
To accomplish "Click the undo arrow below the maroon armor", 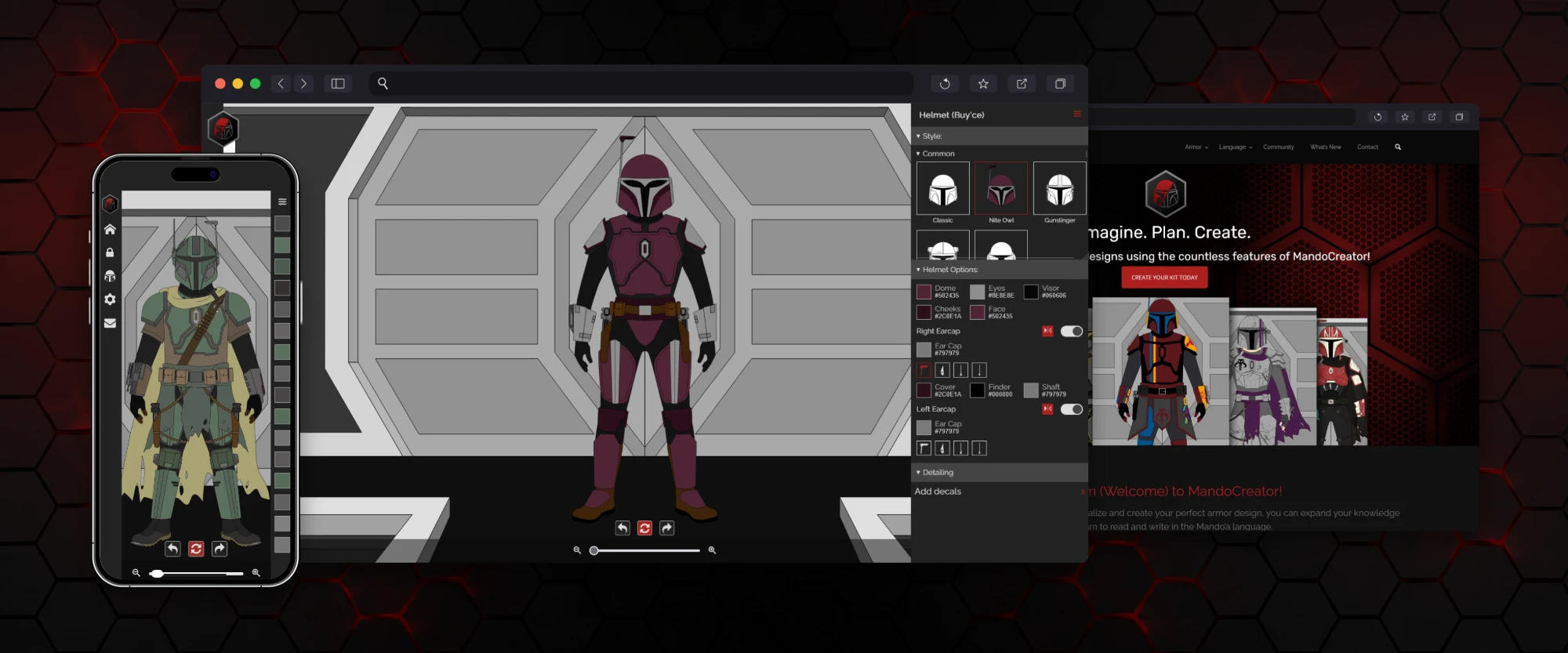I will pyautogui.click(x=622, y=528).
